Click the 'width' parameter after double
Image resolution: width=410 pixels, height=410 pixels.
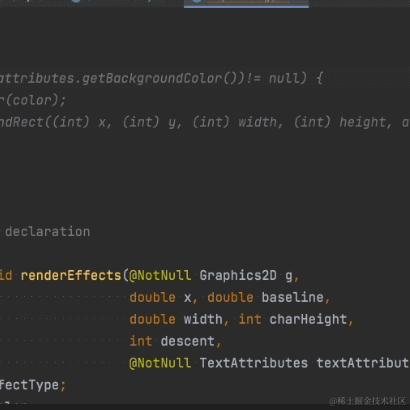point(203,319)
